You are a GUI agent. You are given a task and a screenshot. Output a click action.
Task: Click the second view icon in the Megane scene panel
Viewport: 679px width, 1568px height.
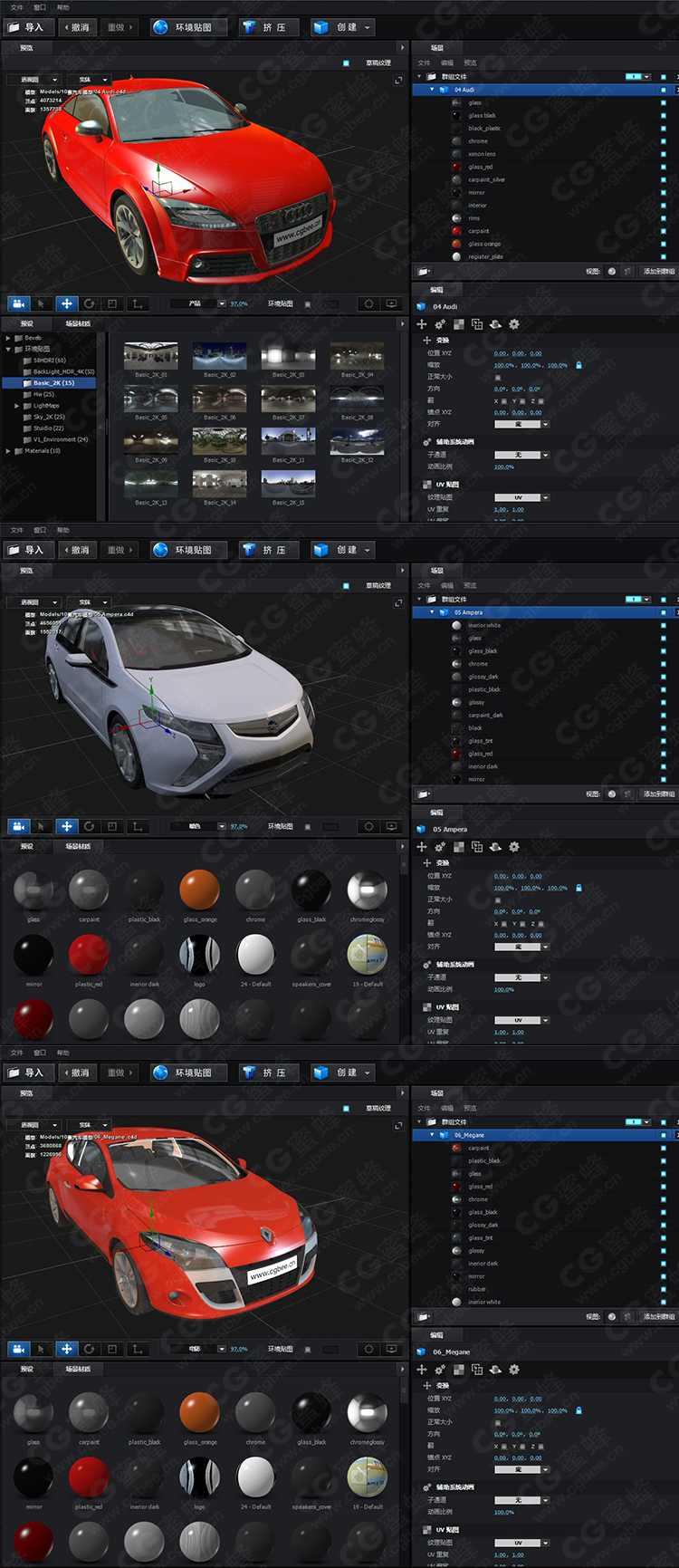pos(627,1316)
